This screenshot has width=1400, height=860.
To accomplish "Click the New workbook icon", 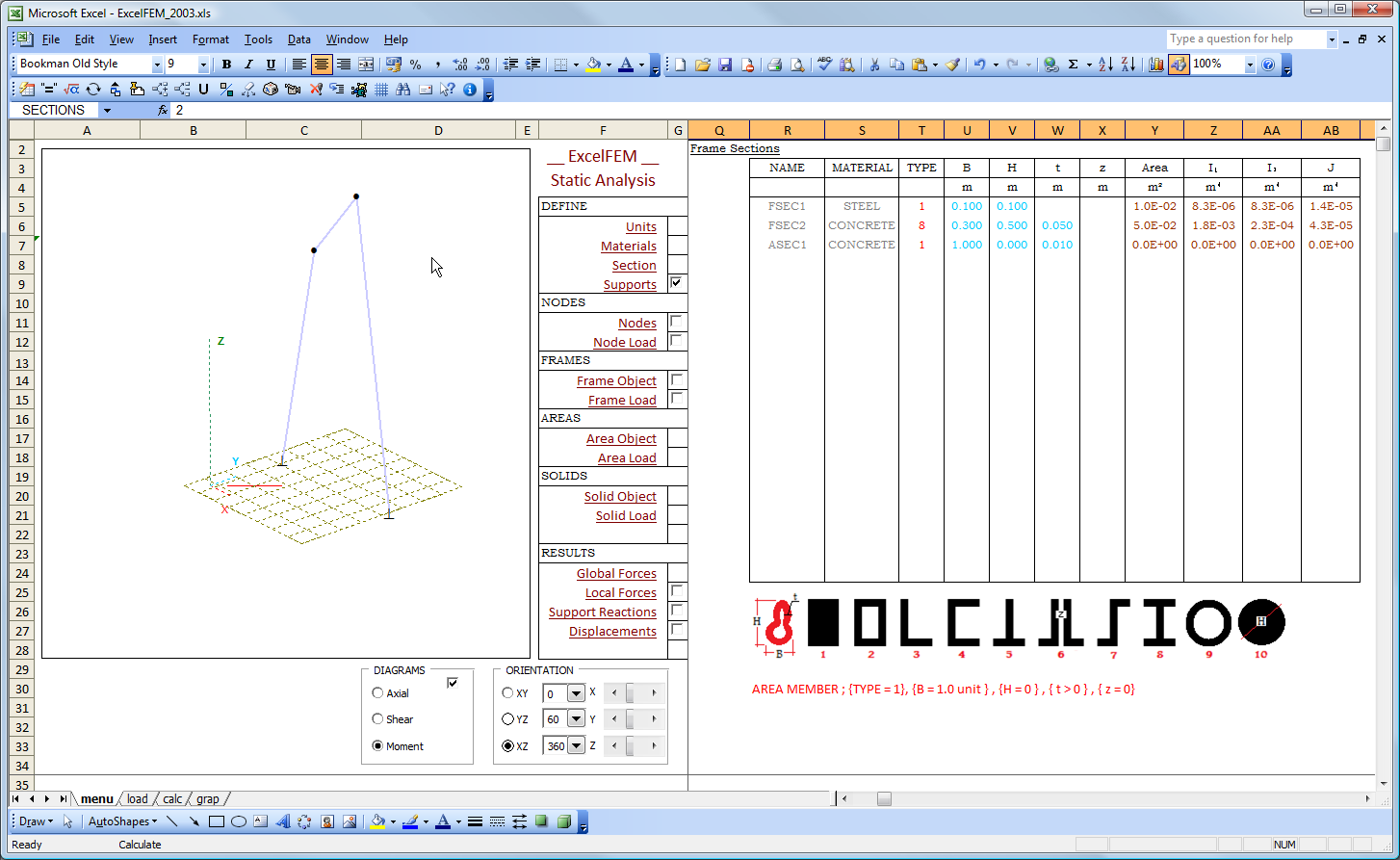I will click(x=680, y=65).
